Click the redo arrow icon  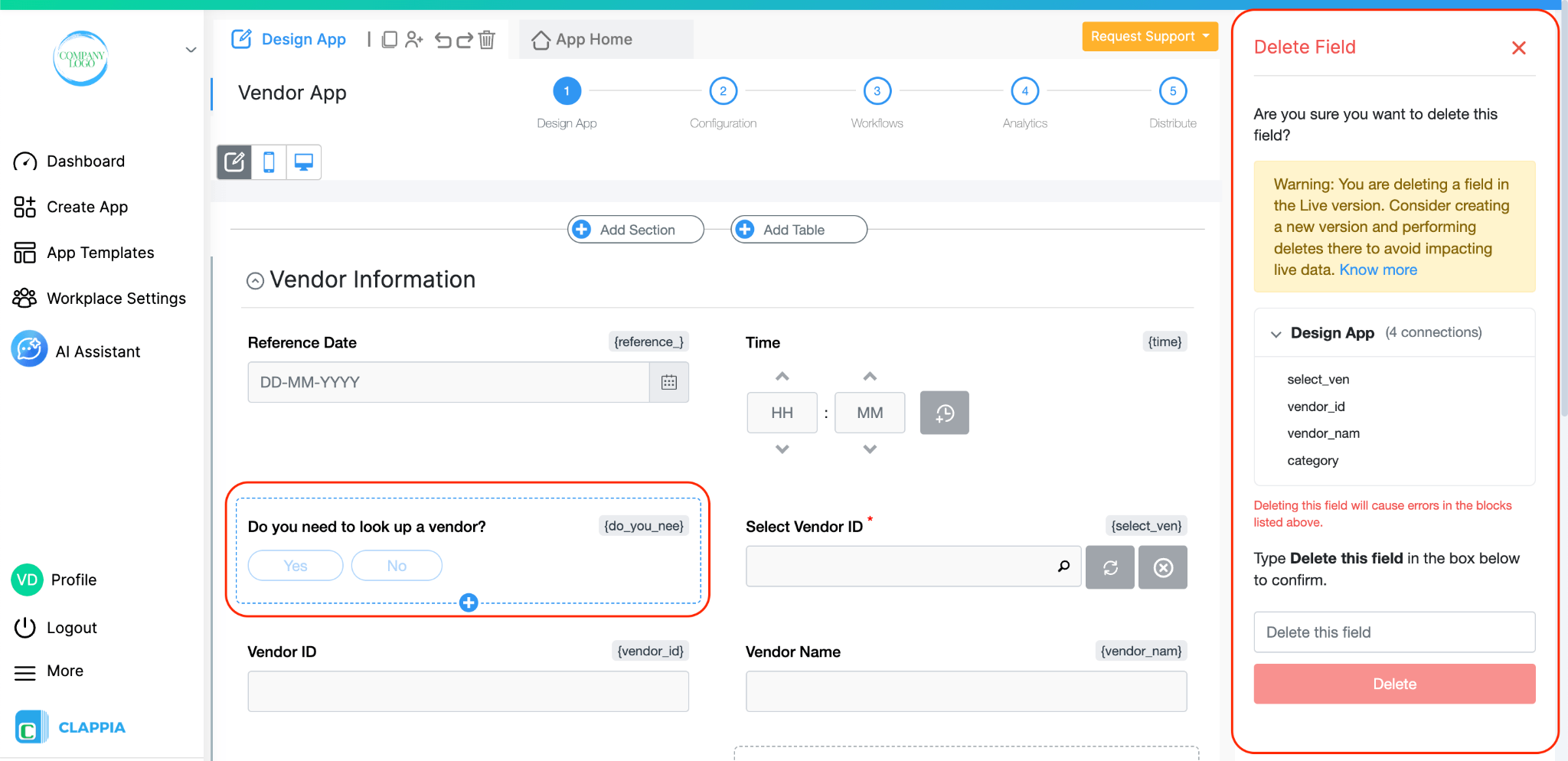click(x=465, y=40)
